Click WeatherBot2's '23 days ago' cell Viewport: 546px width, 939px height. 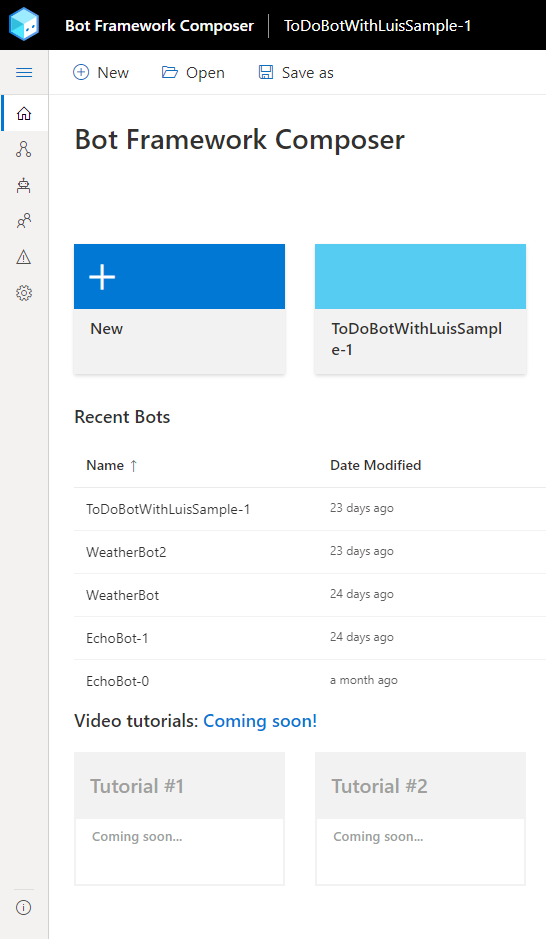362,551
